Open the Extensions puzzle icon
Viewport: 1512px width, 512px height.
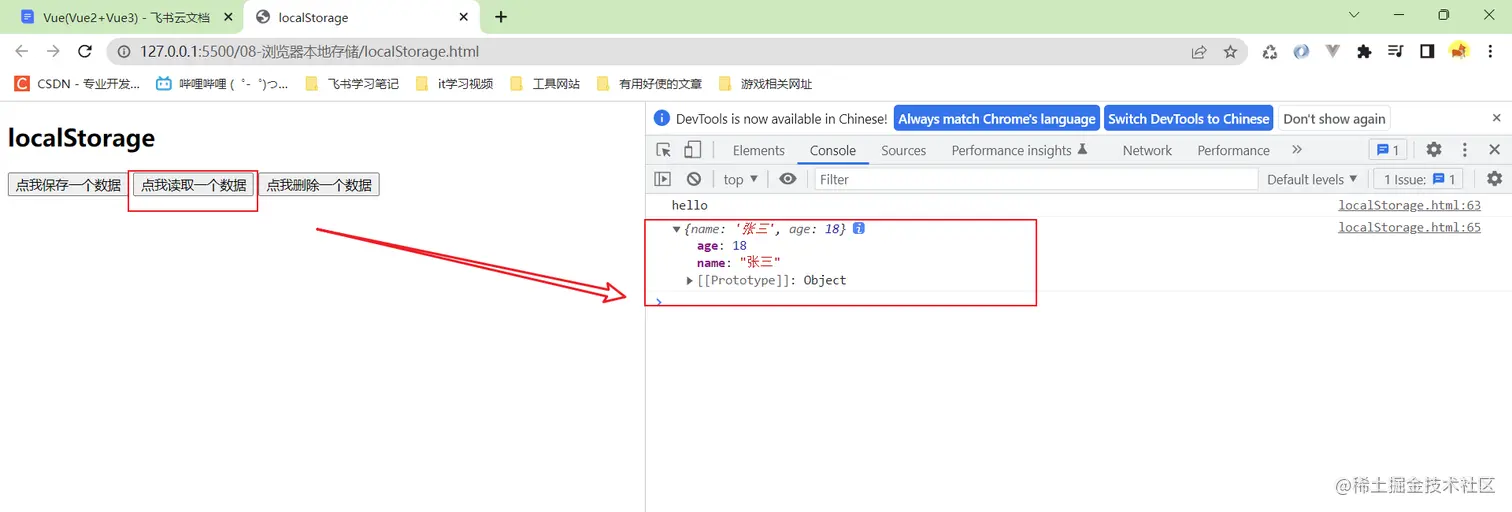point(1364,52)
